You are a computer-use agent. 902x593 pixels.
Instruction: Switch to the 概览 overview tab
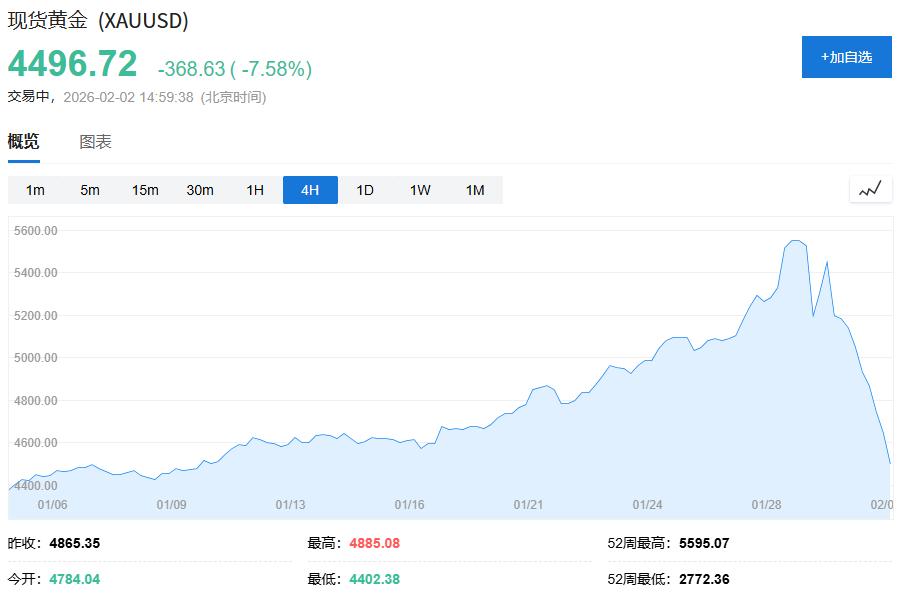(x=24, y=141)
